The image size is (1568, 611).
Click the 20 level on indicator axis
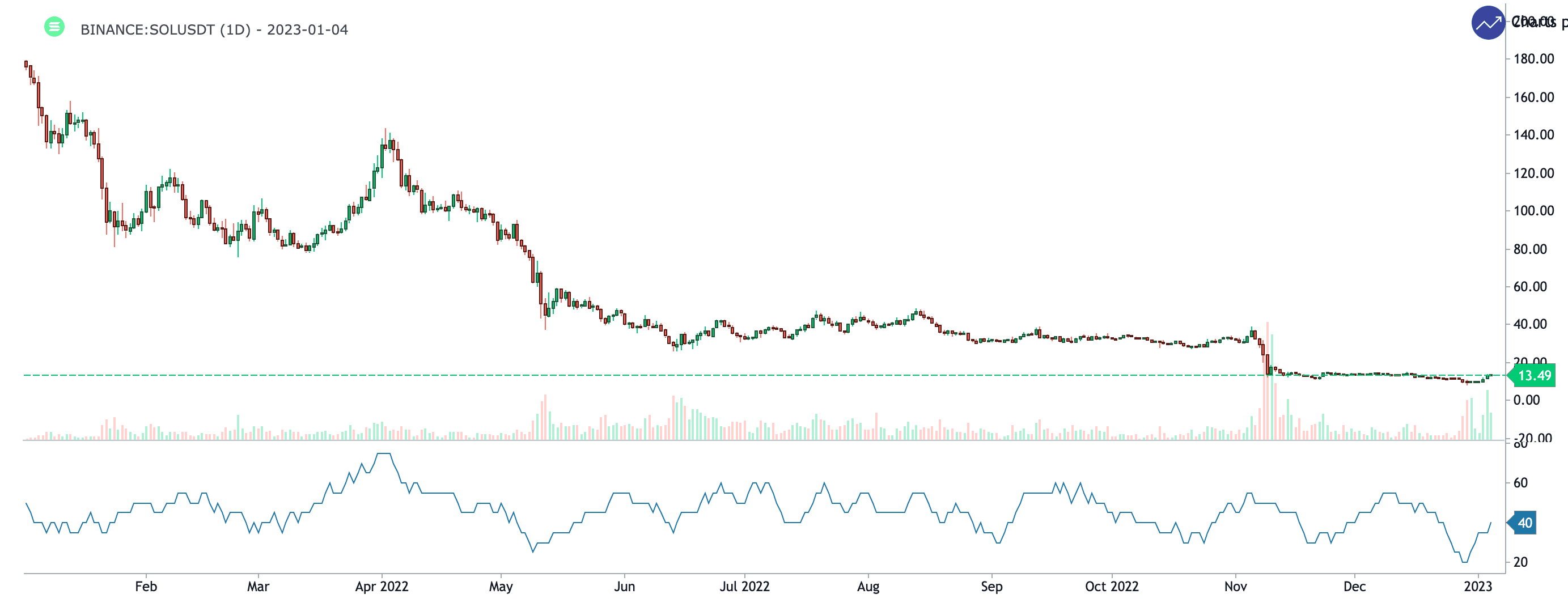click(x=1520, y=562)
